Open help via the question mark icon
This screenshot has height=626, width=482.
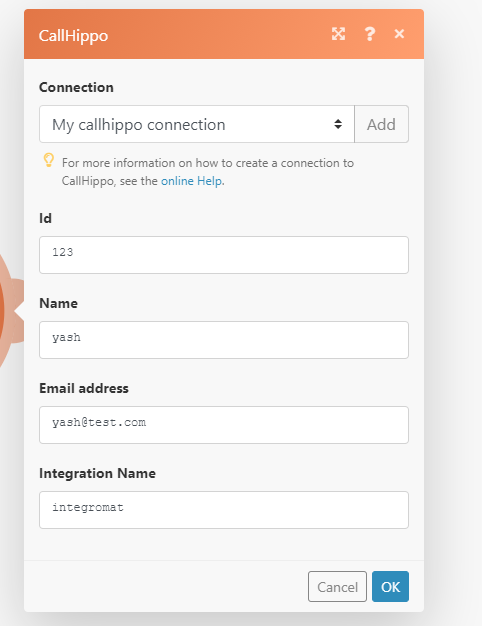pyautogui.click(x=370, y=34)
